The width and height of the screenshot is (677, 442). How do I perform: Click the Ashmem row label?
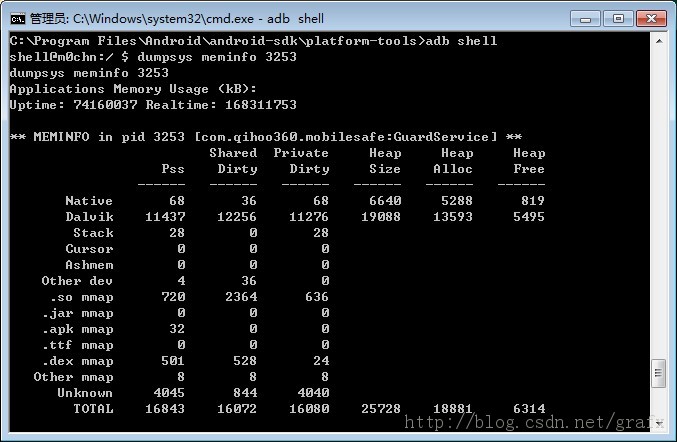(89, 265)
